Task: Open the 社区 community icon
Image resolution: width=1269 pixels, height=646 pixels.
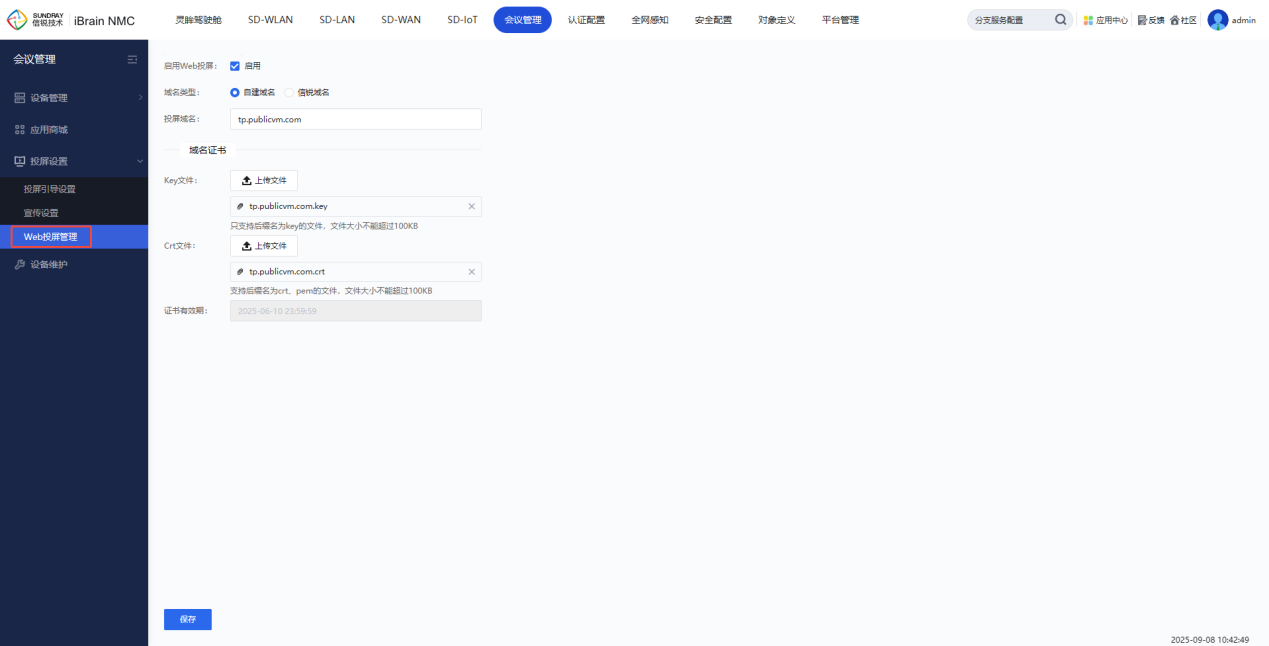Action: pyautogui.click(x=1174, y=20)
